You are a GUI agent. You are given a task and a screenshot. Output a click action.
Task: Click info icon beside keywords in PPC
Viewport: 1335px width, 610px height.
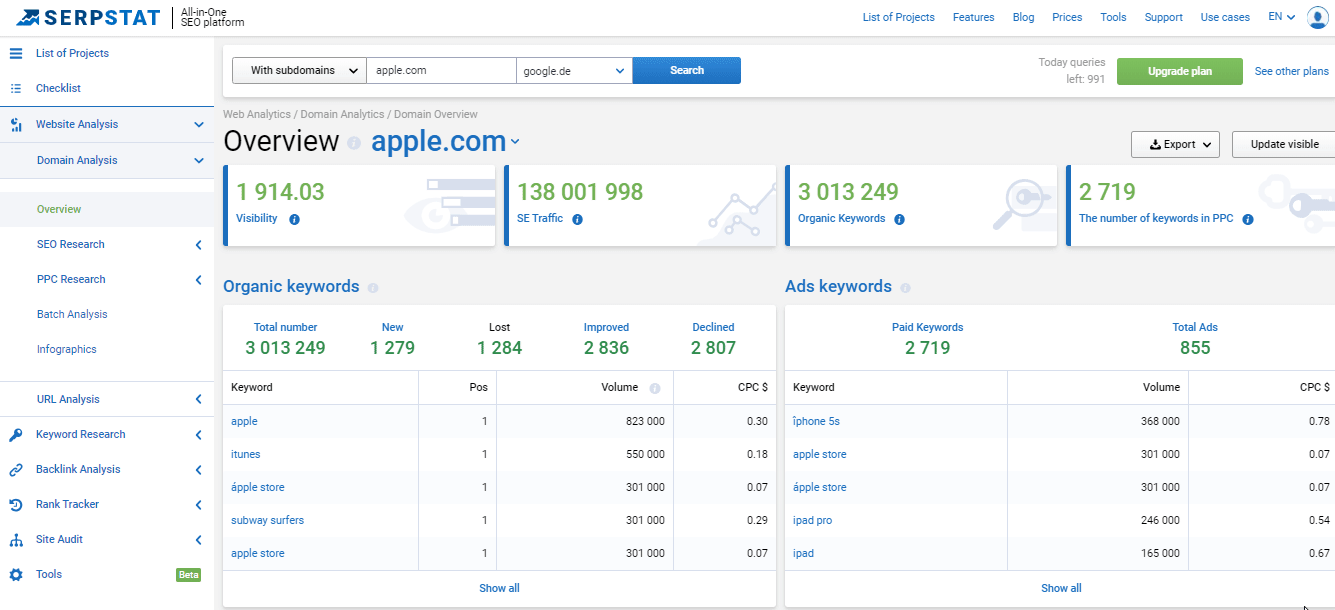(1248, 219)
